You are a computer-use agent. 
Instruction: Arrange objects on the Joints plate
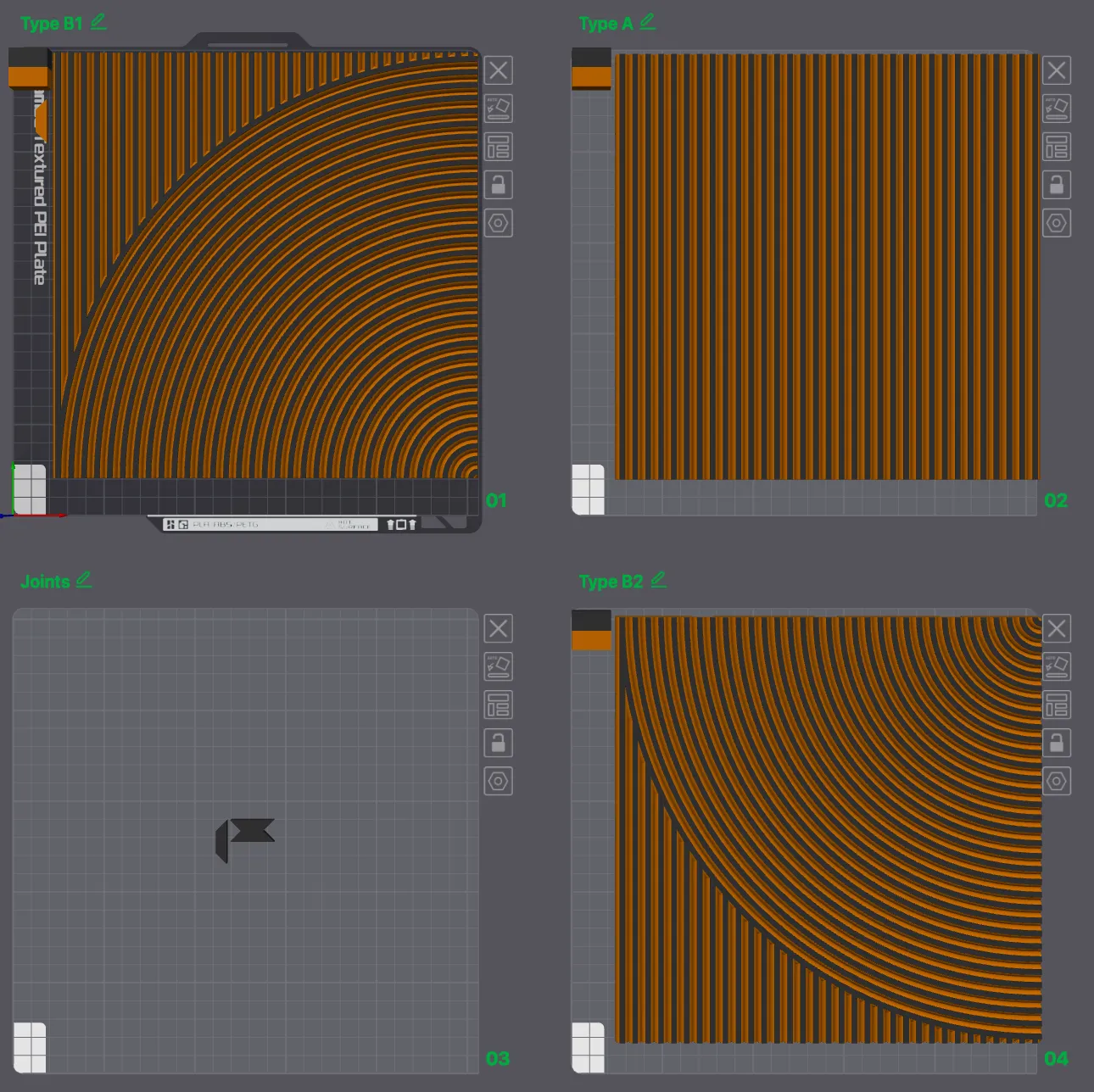click(498, 705)
